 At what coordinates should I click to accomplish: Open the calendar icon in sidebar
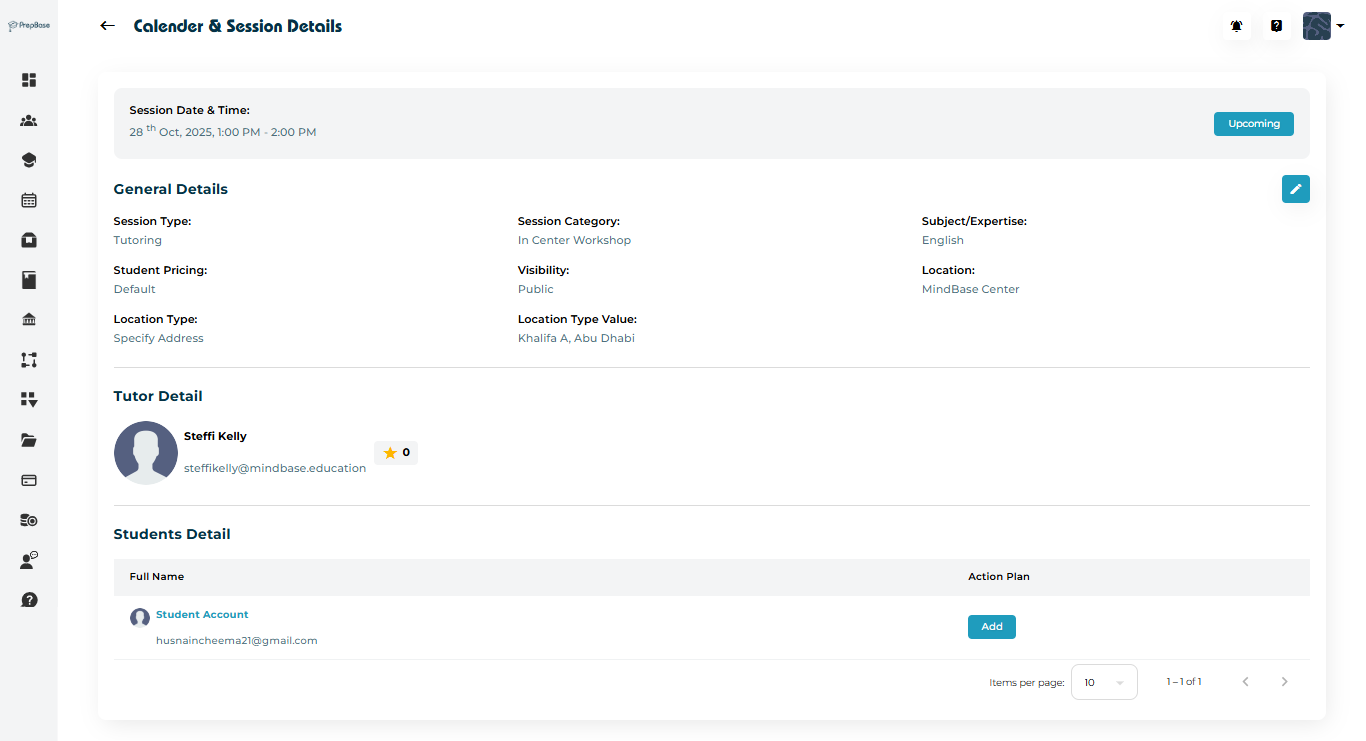(x=29, y=200)
